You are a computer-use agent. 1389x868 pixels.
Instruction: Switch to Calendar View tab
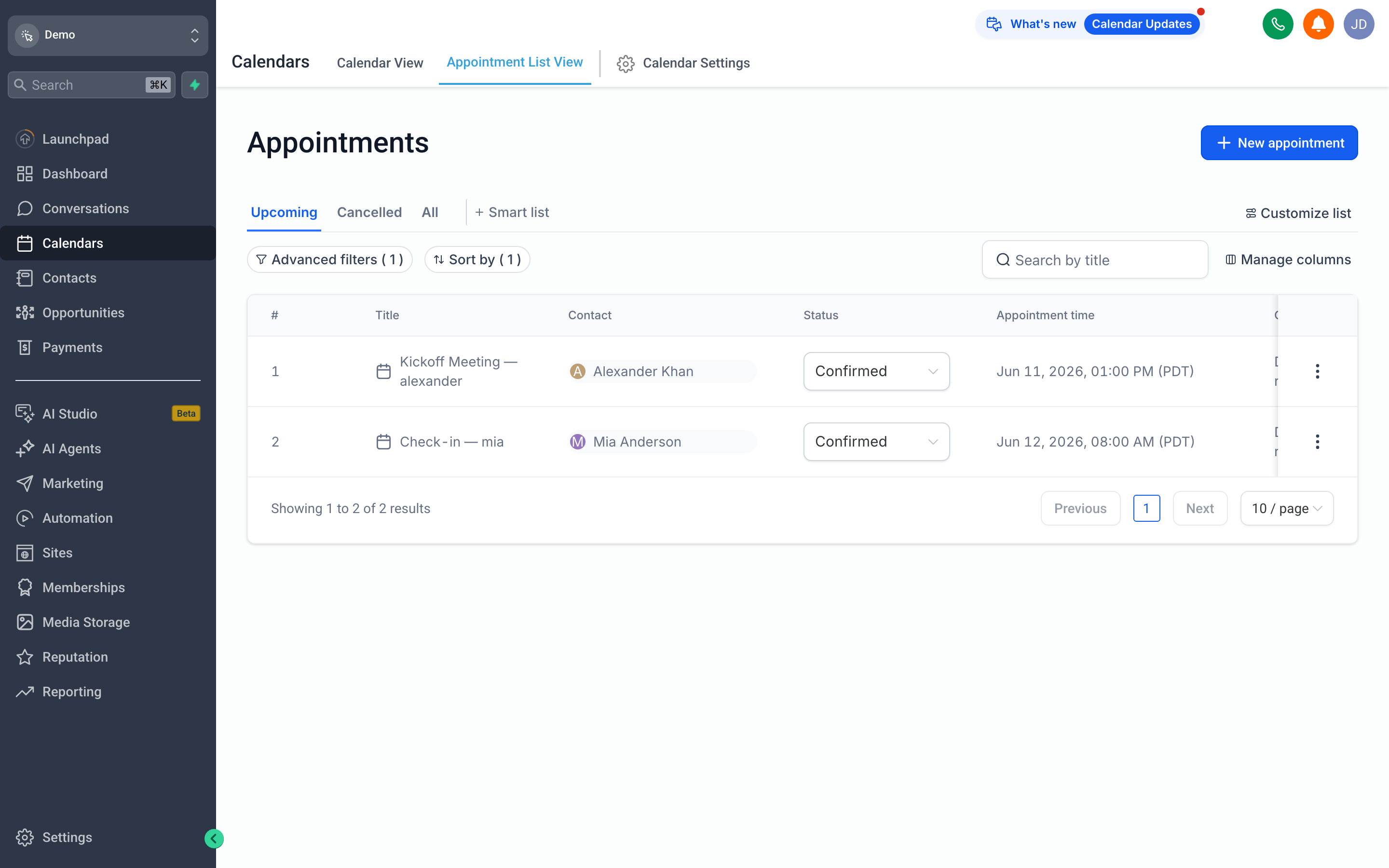[380, 63]
